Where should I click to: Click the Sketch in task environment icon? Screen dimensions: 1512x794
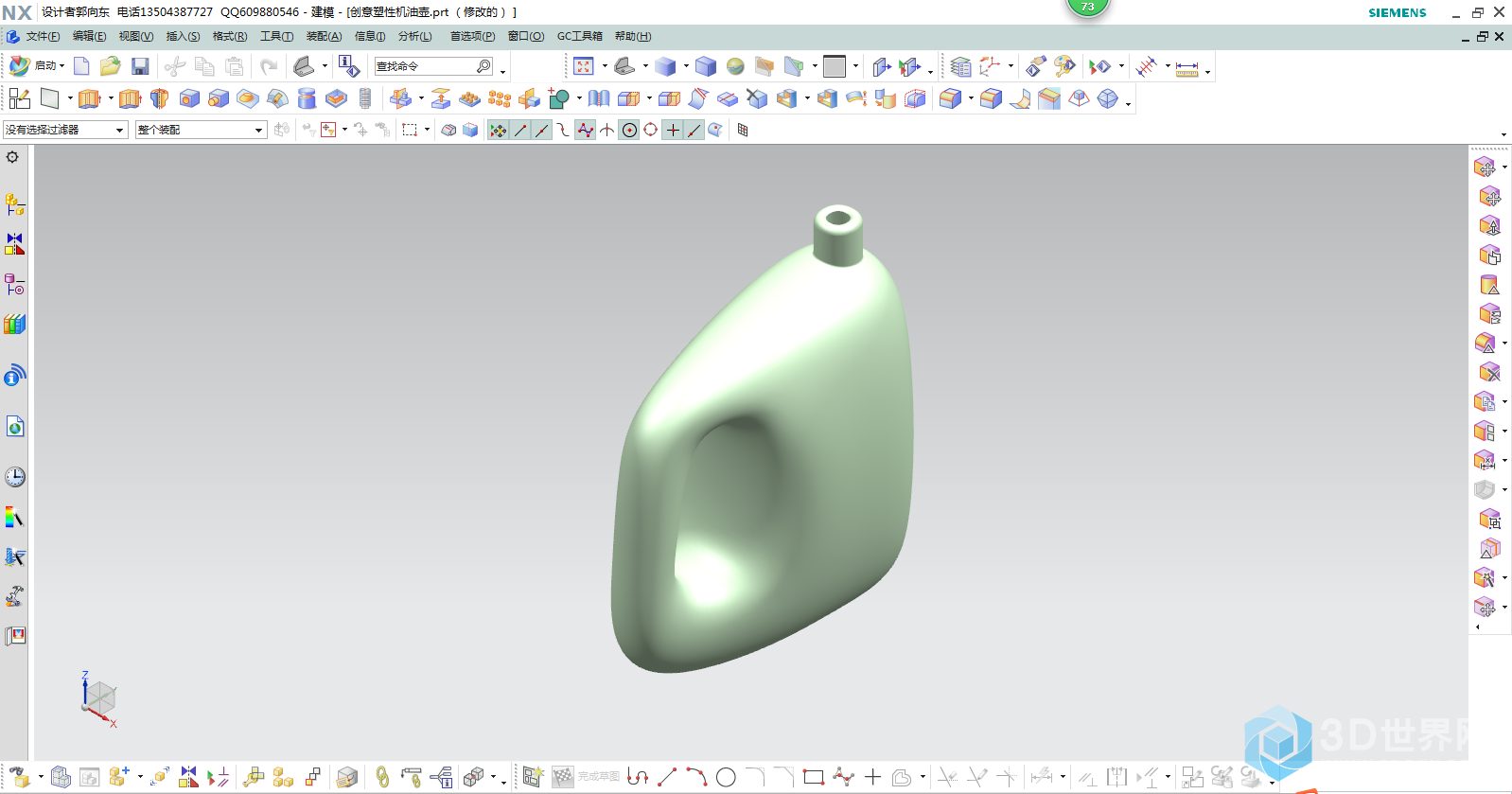click(x=20, y=98)
